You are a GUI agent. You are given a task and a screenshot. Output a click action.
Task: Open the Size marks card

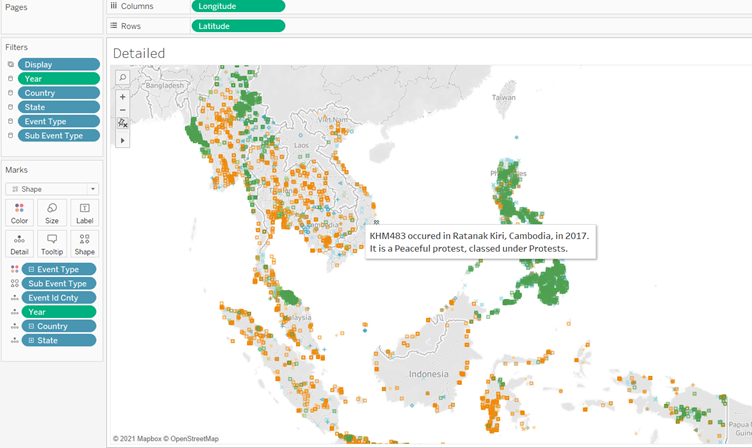(x=52, y=212)
